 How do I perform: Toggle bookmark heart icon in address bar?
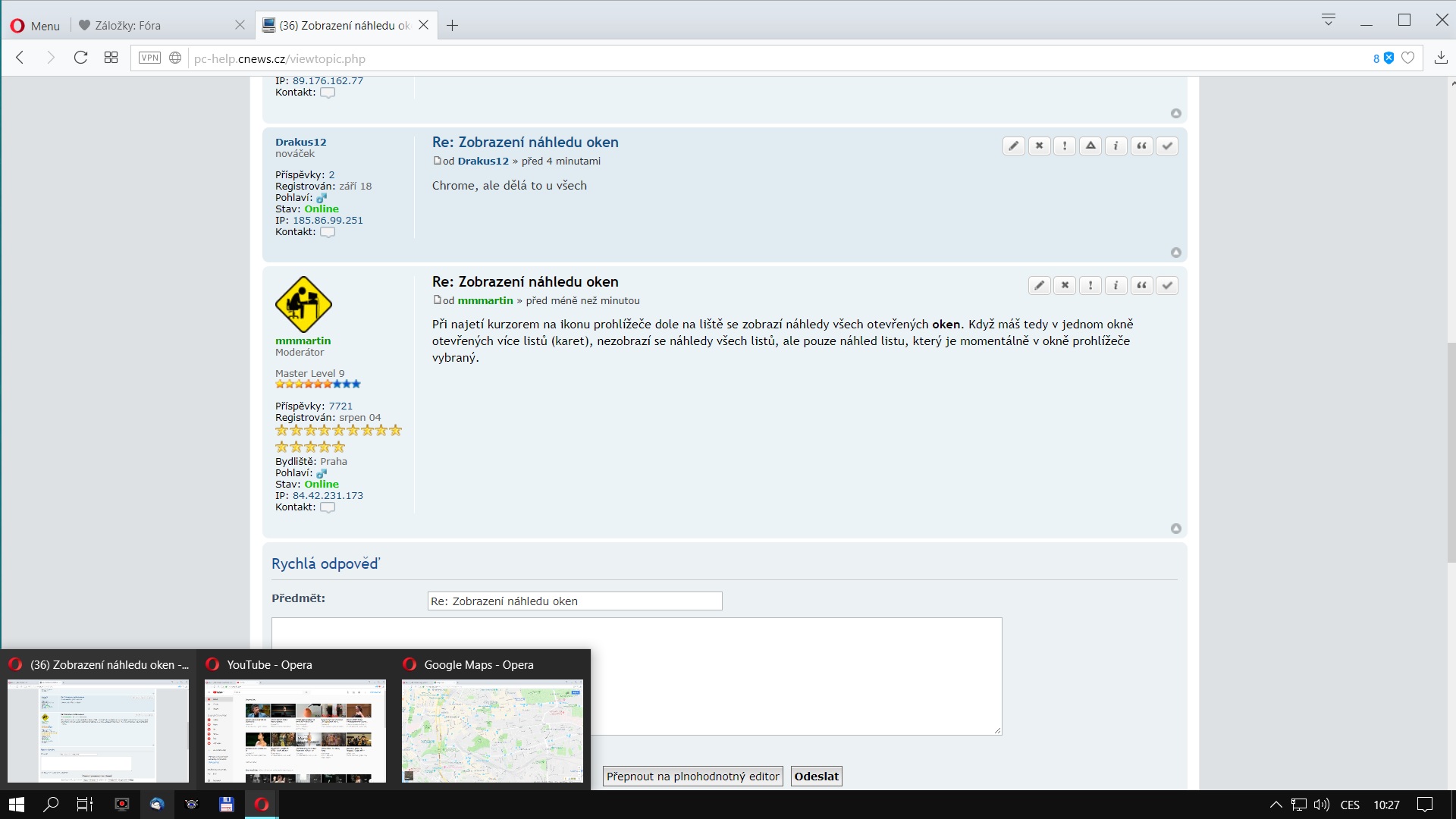tap(1408, 58)
